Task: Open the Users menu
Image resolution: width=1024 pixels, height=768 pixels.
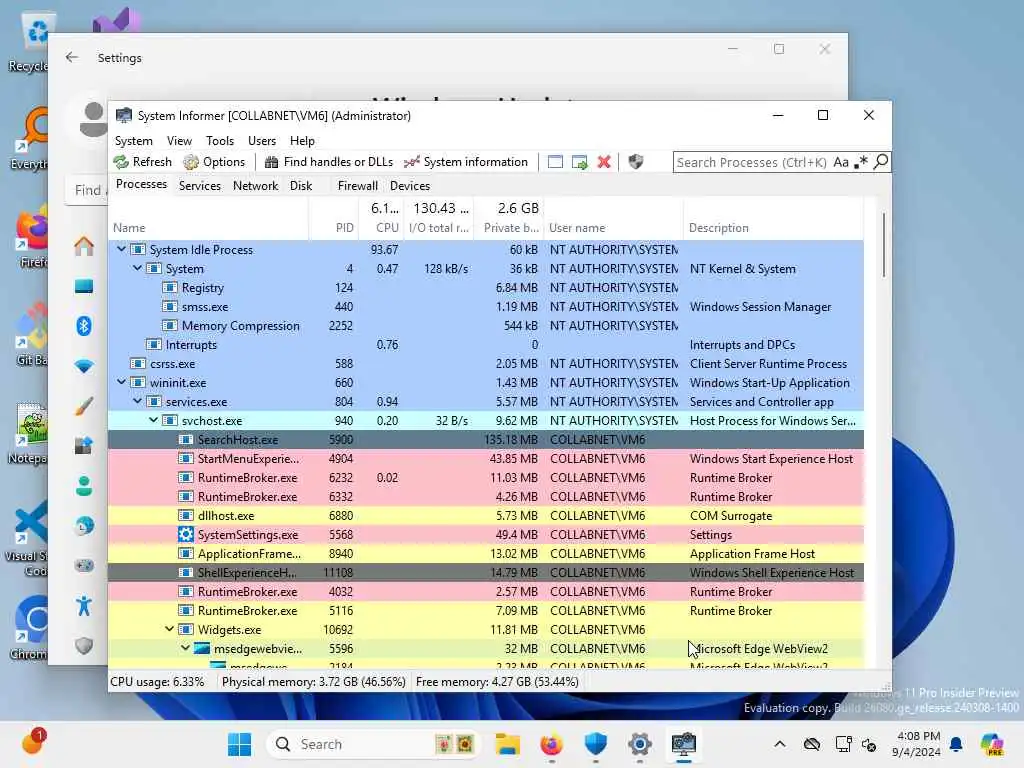Action: click(262, 141)
